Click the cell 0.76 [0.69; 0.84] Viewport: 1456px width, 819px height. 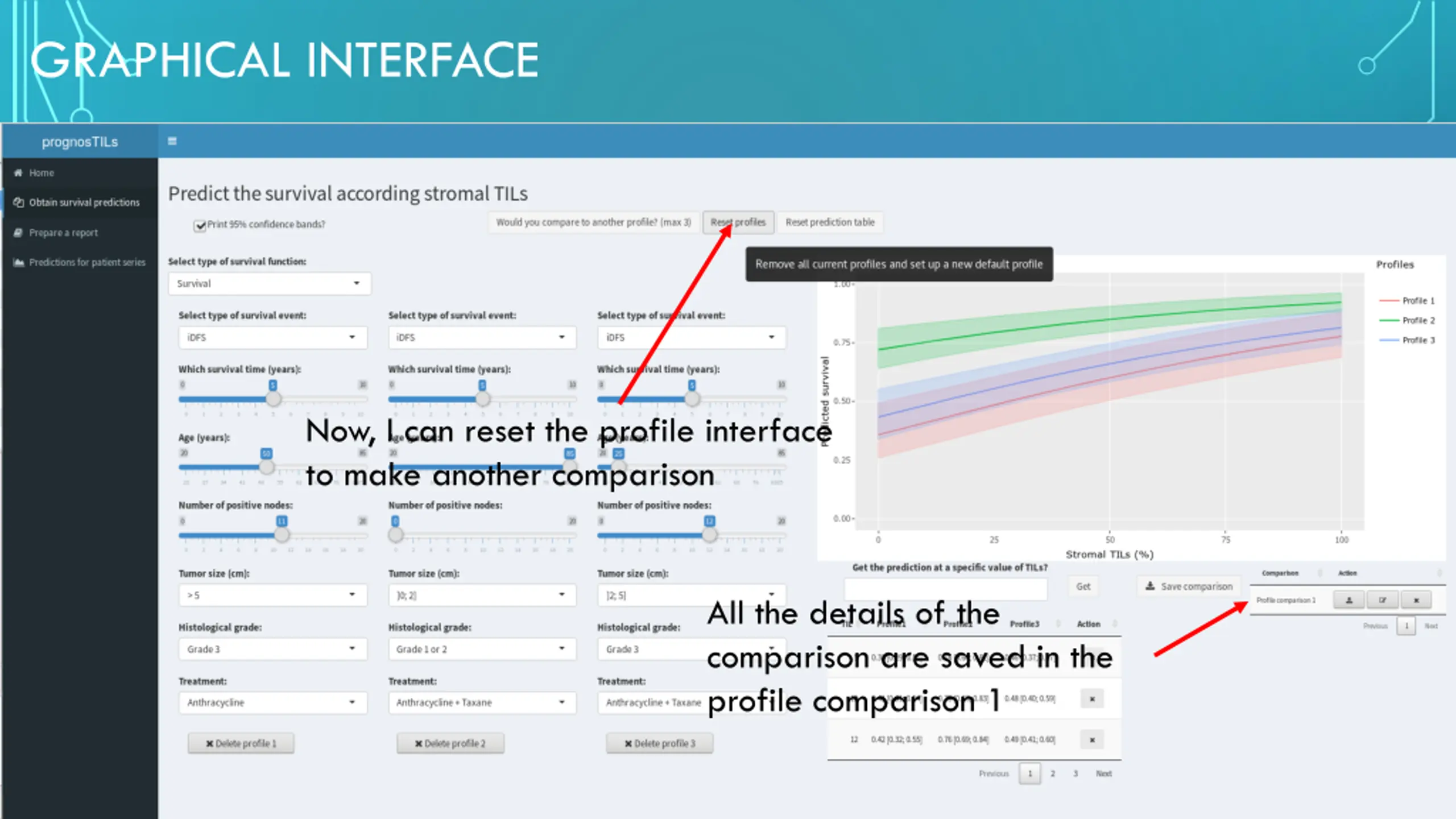pyautogui.click(x=963, y=740)
